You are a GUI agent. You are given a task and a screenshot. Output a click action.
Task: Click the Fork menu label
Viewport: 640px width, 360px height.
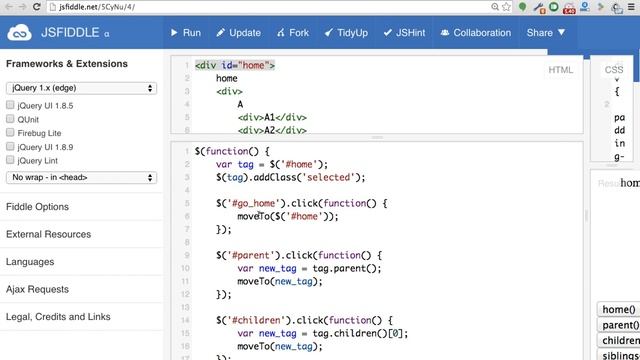[299, 33]
